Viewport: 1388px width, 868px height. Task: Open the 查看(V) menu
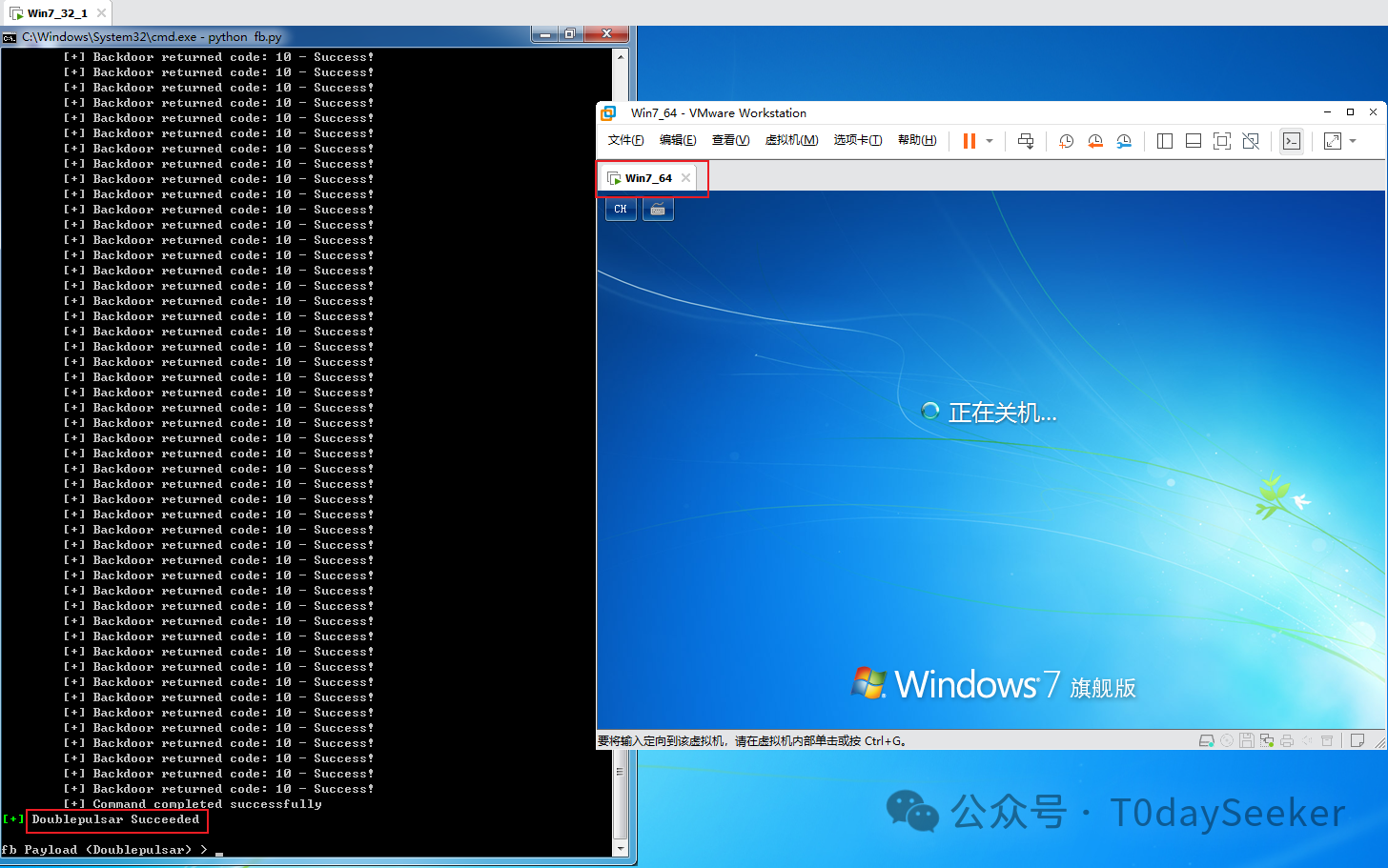point(730,140)
